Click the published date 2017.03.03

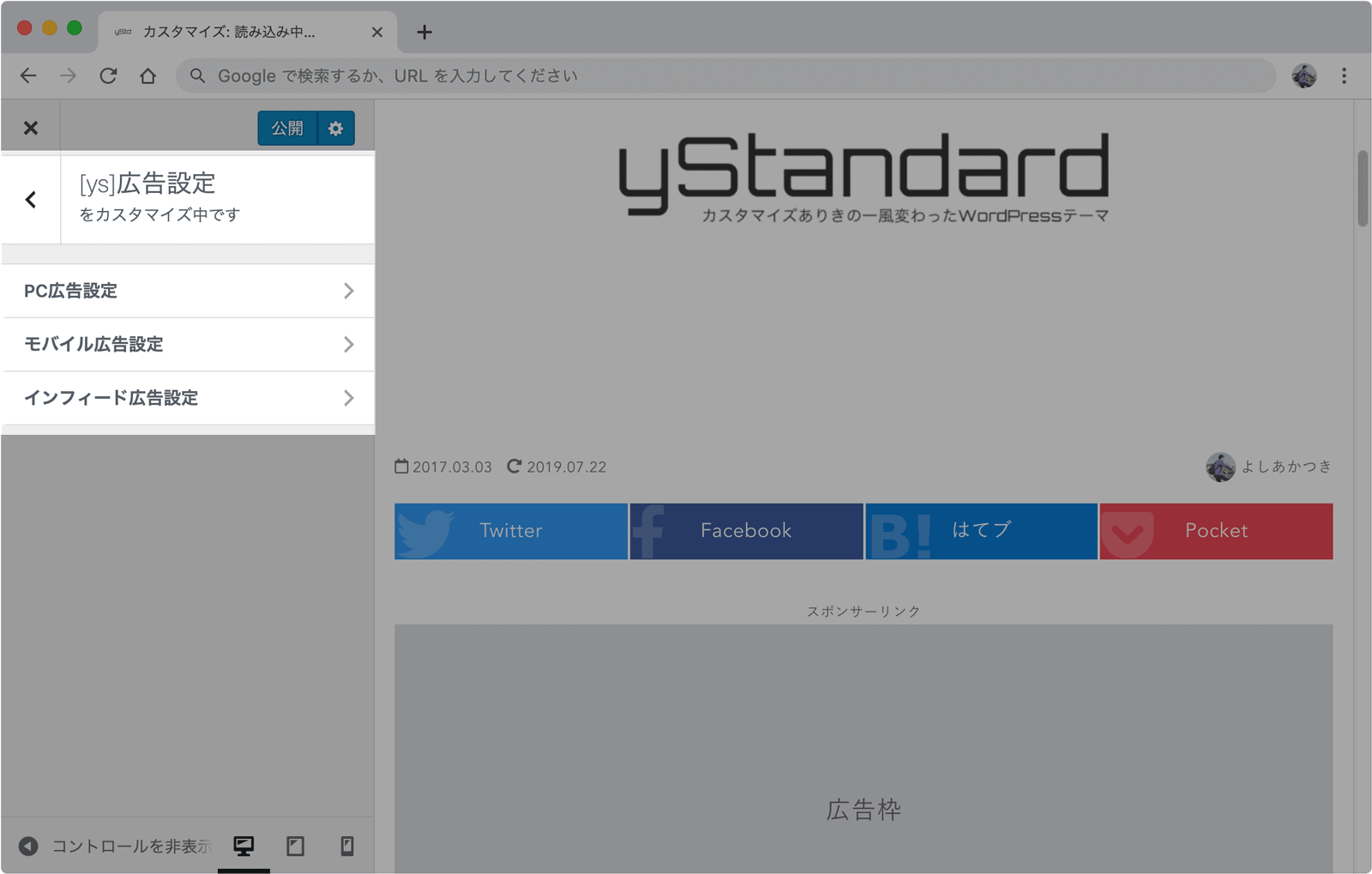(x=452, y=467)
